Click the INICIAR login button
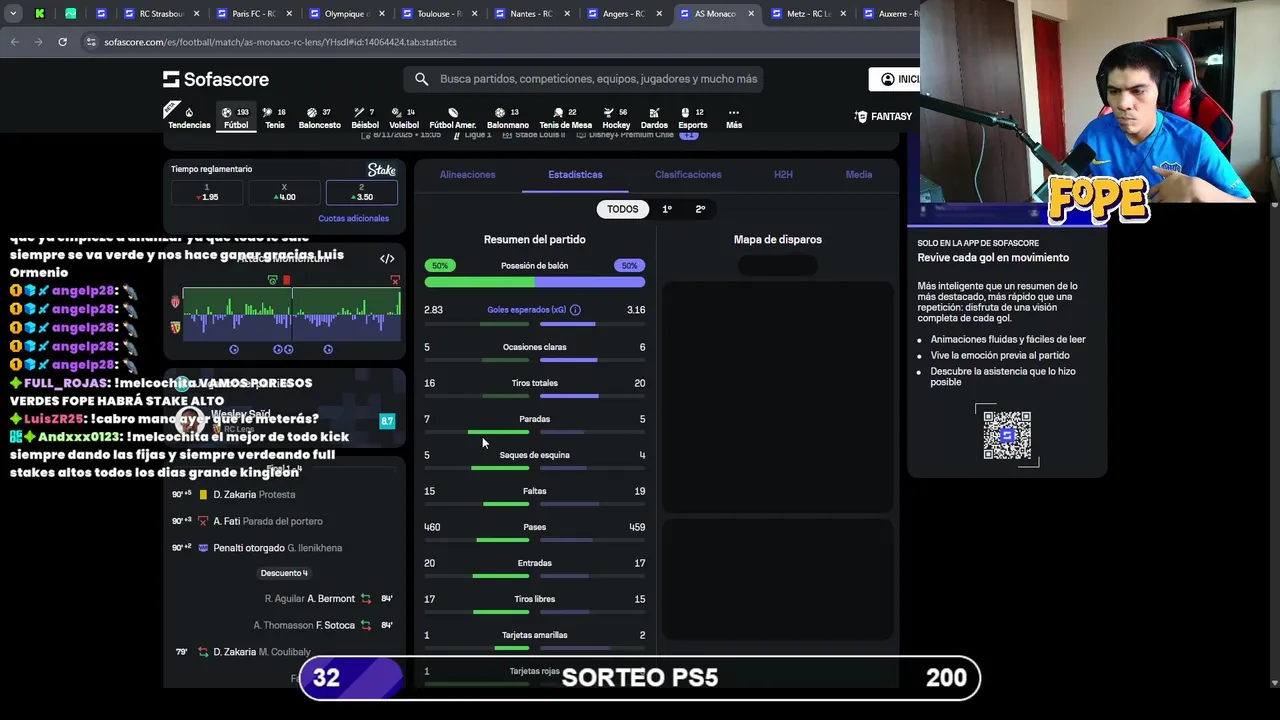 894,79
